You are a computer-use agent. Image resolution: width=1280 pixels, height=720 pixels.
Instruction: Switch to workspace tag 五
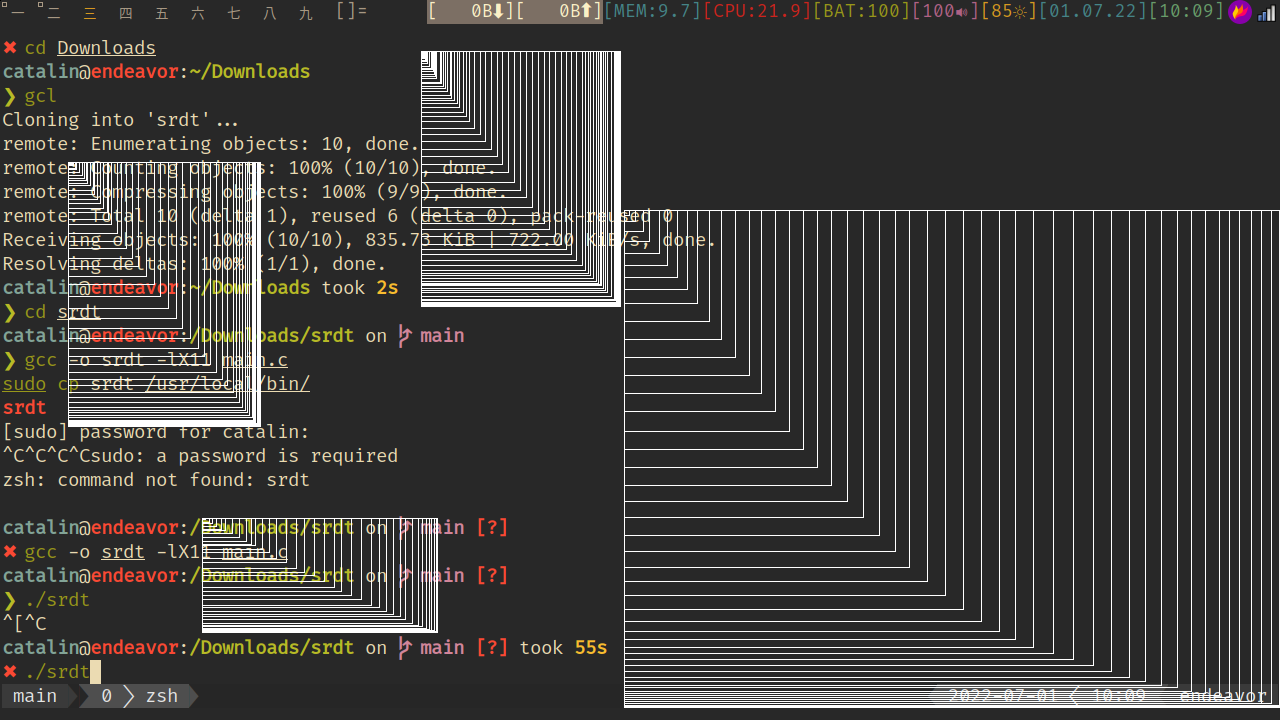coord(162,12)
